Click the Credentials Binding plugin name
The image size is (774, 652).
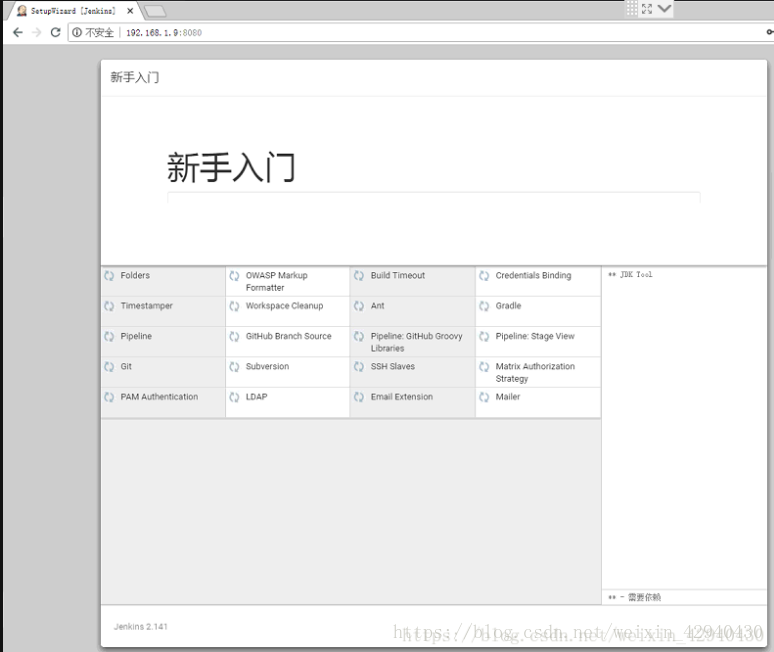pyautogui.click(x=534, y=275)
